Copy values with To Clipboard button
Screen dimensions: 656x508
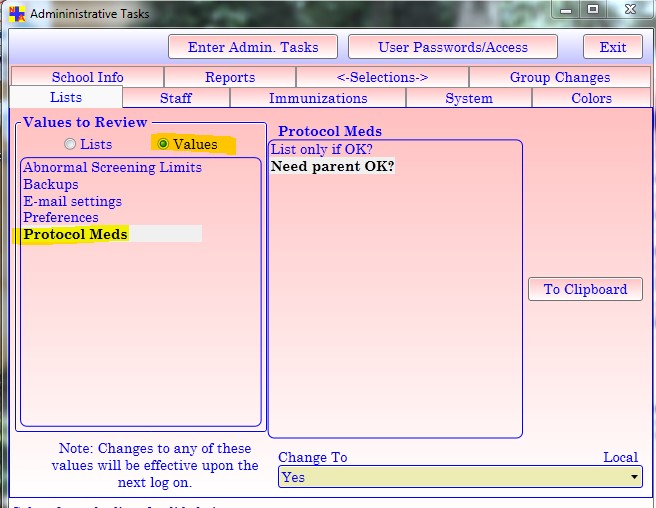(x=585, y=289)
